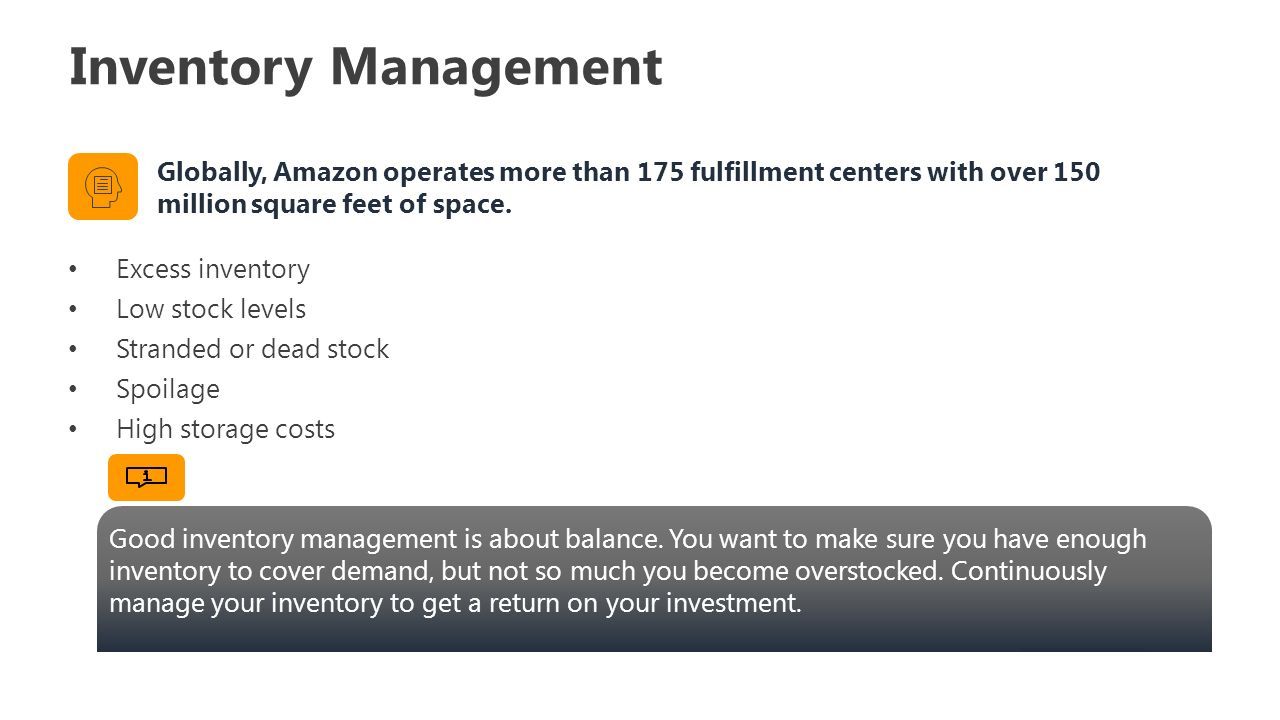Click the "Low stock levels" bullet text
1280x720 pixels.
[211, 309]
